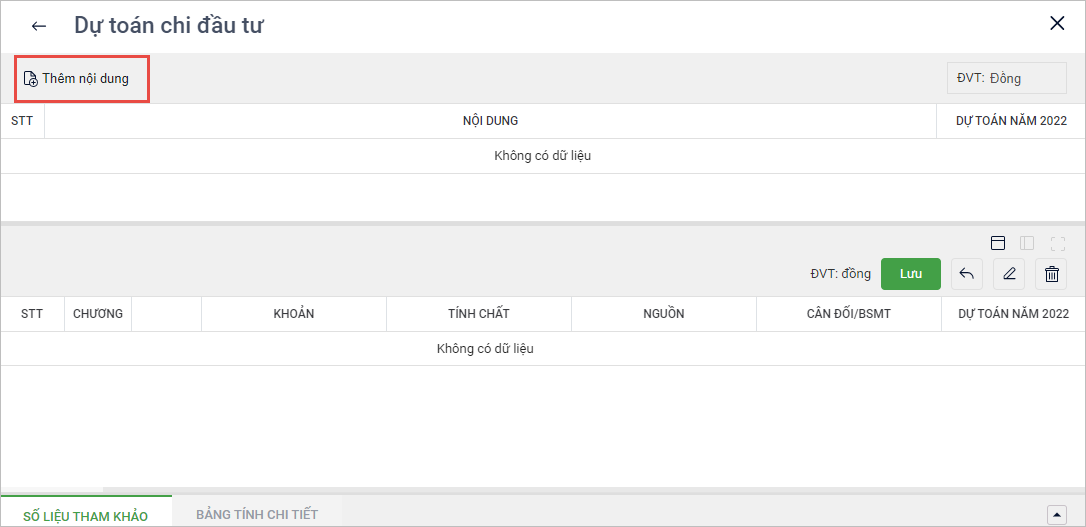Close the Dự toán chi đầu tư dialog
This screenshot has height=527, width=1086.
1057,24
